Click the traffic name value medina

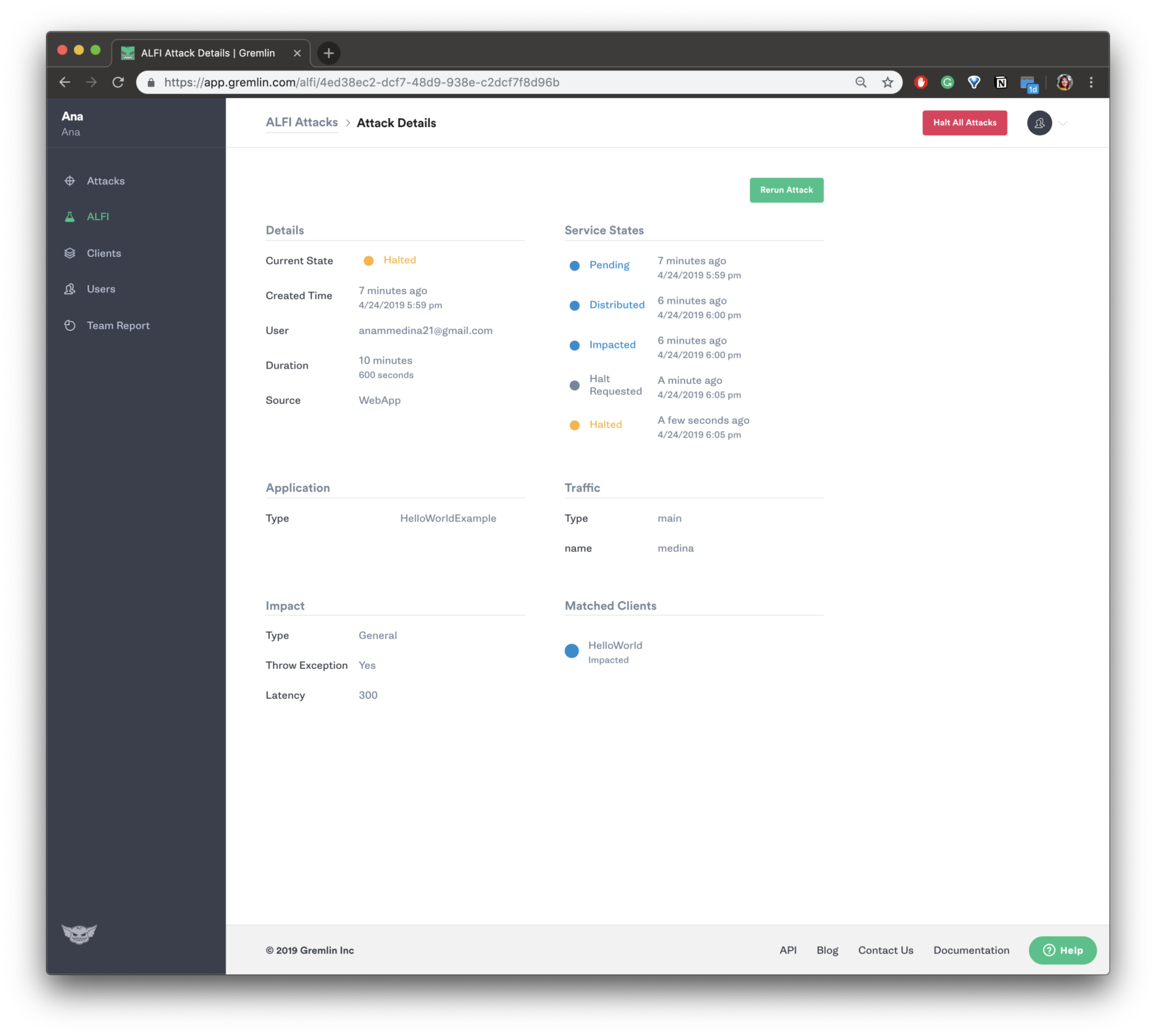(676, 548)
